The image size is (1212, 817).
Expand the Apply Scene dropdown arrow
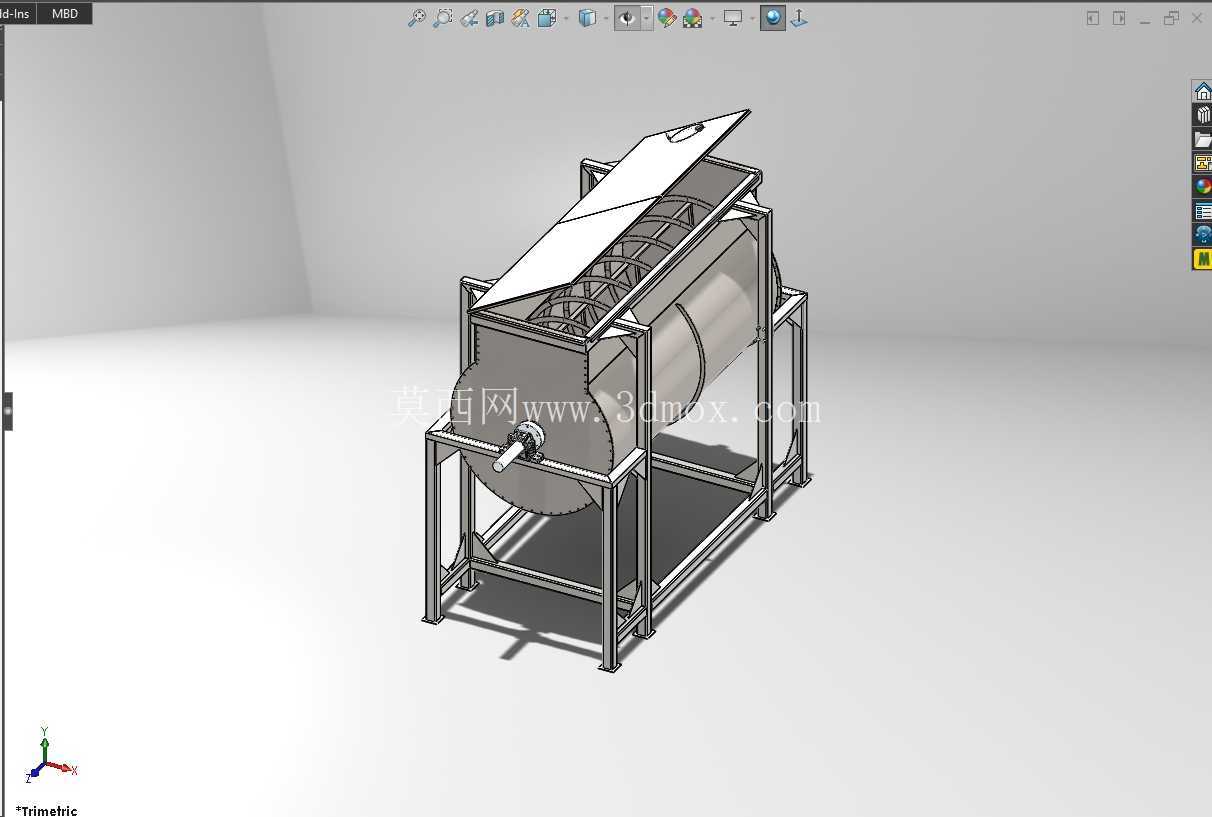(x=712, y=18)
